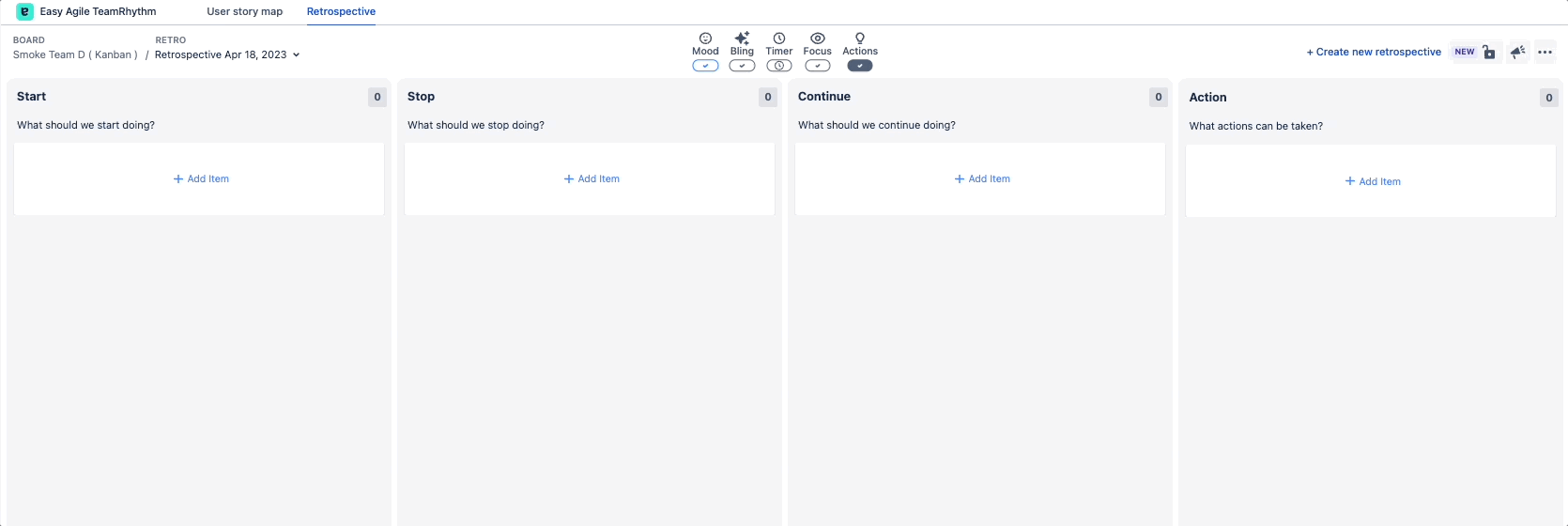The width and height of the screenshot is (1568, 526).
Task: Click the unlocked padlock icon
Action: 1489,52
